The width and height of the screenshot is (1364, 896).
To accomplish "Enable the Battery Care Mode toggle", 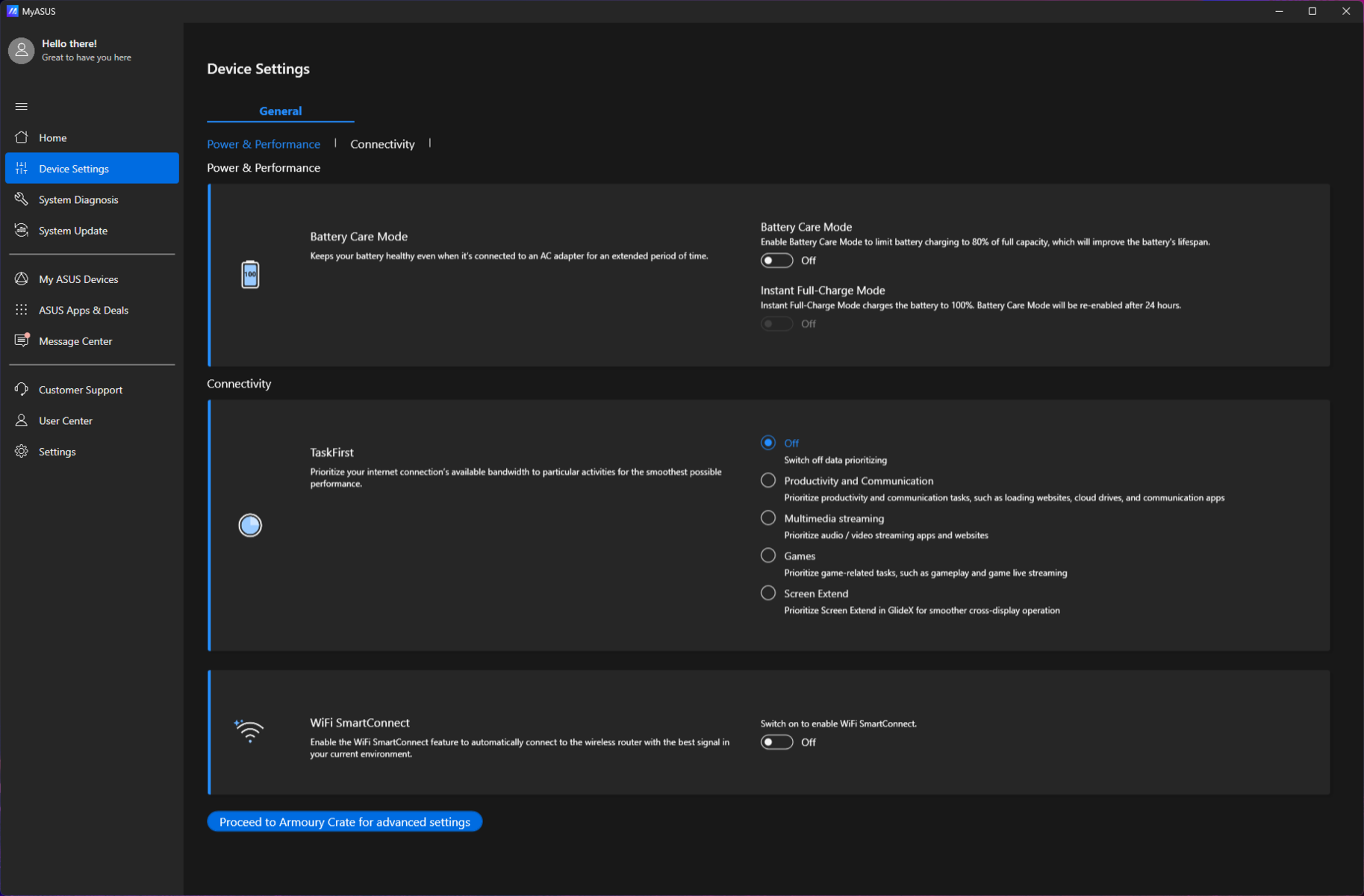I will click(776, 261).
